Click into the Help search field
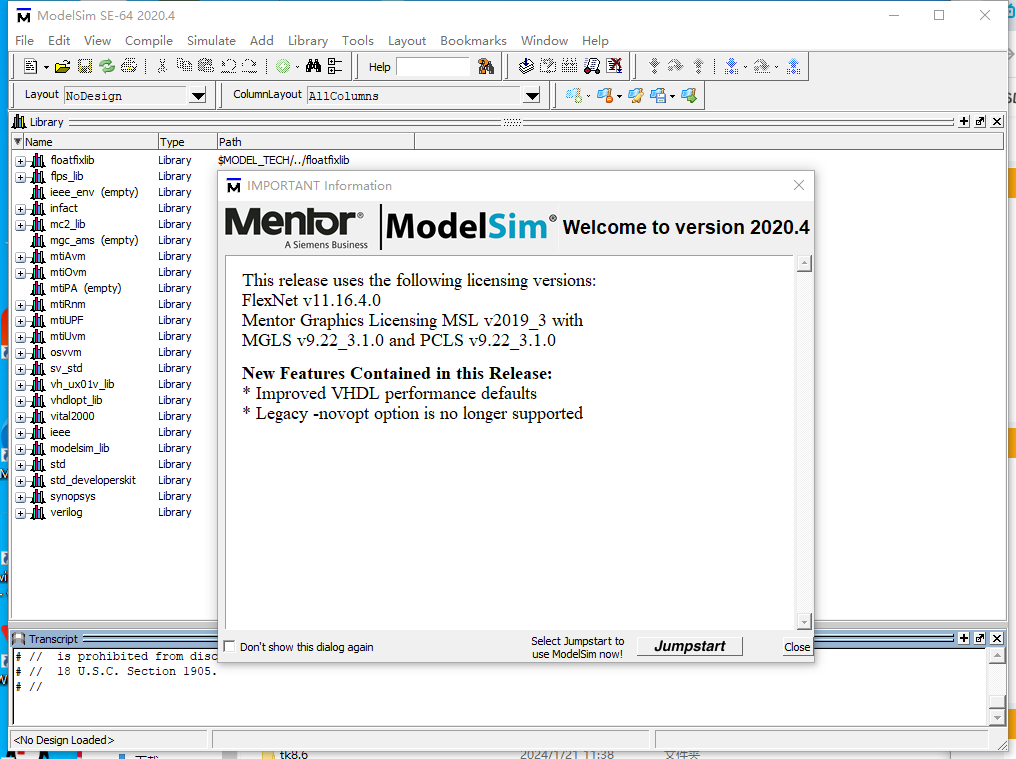Image resolution: width=1016 pixels, height=759 pixels. [433, 67]
